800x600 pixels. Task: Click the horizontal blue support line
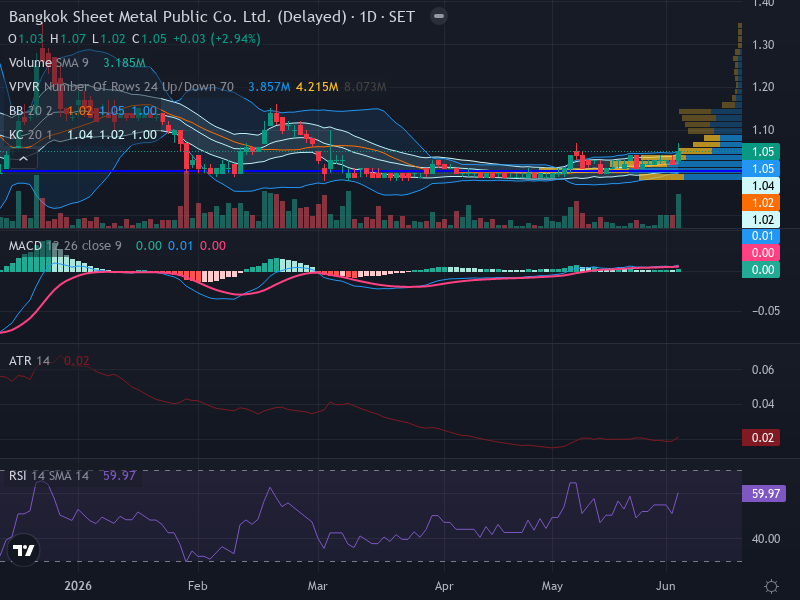pyautogui.click(x=371, y=171)
